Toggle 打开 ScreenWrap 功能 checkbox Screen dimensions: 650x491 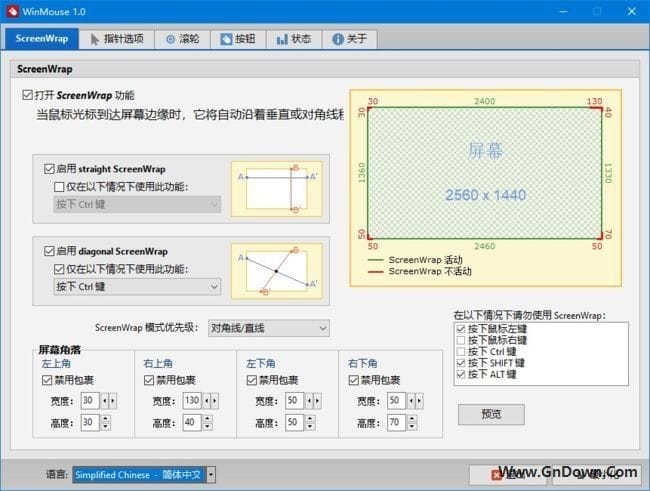click(27, 95)
